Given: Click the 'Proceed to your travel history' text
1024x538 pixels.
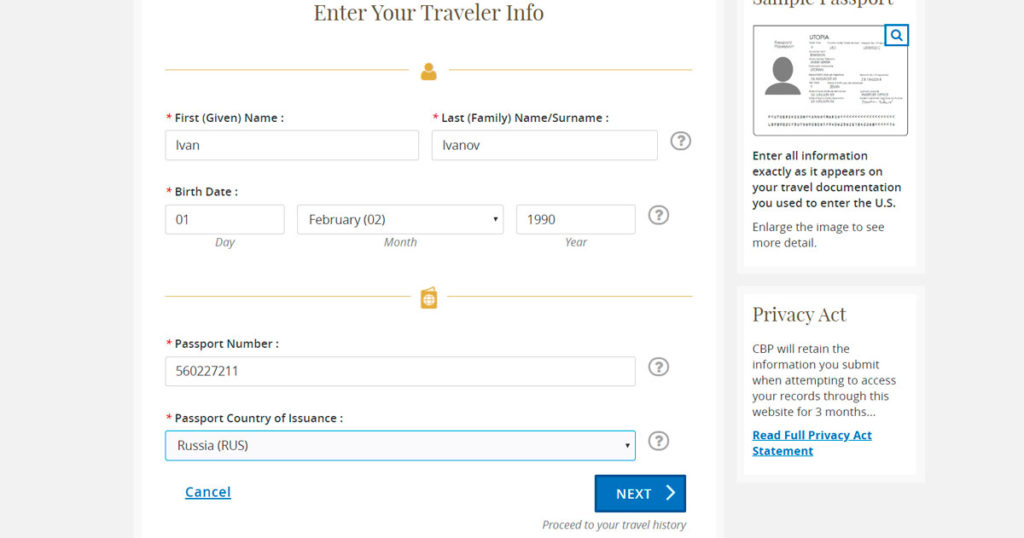Looking at the screenshot, I should pyautogui.click(x=614, y=525).
